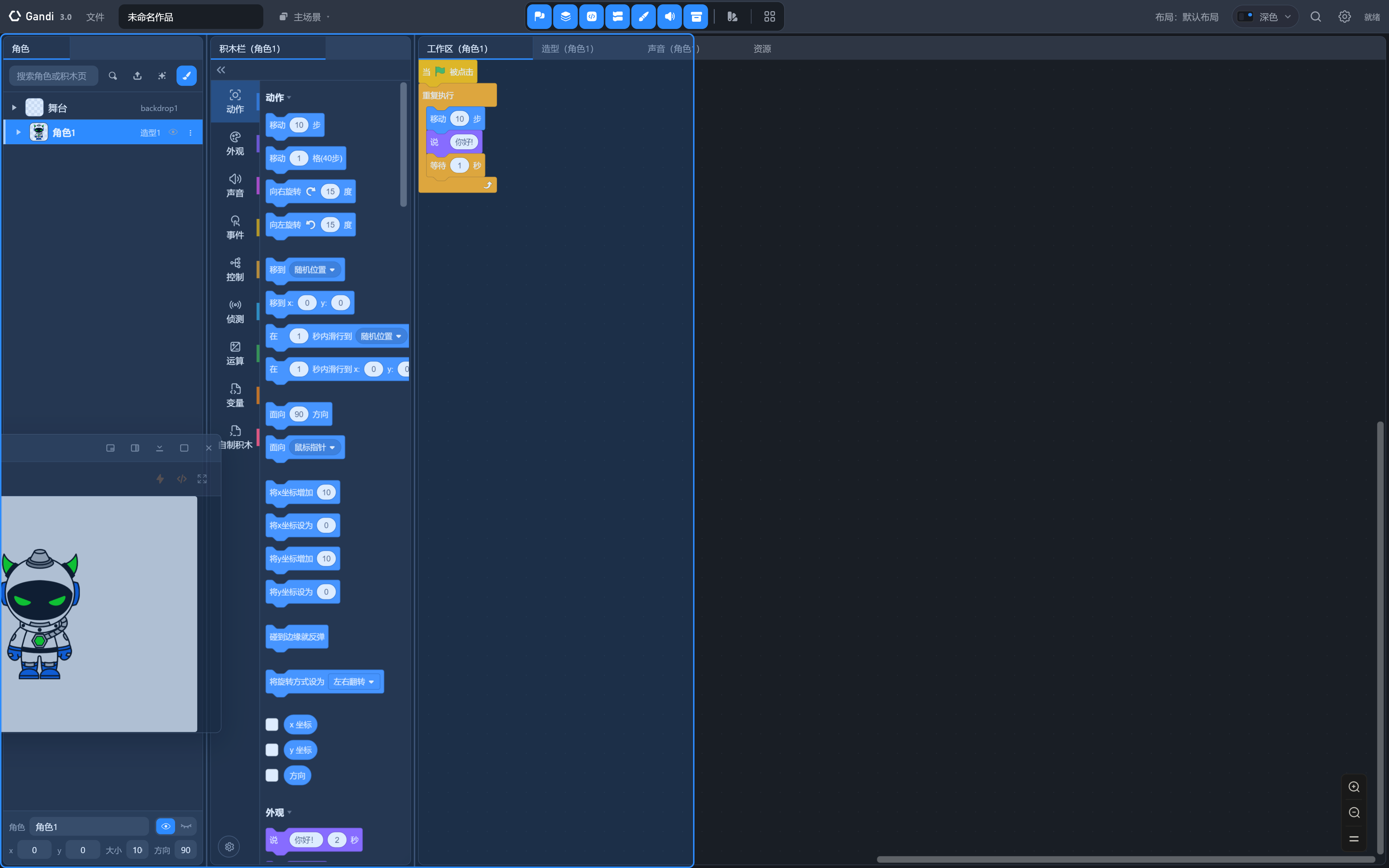Open the four-squares layout grid icon

pos(770,17)
